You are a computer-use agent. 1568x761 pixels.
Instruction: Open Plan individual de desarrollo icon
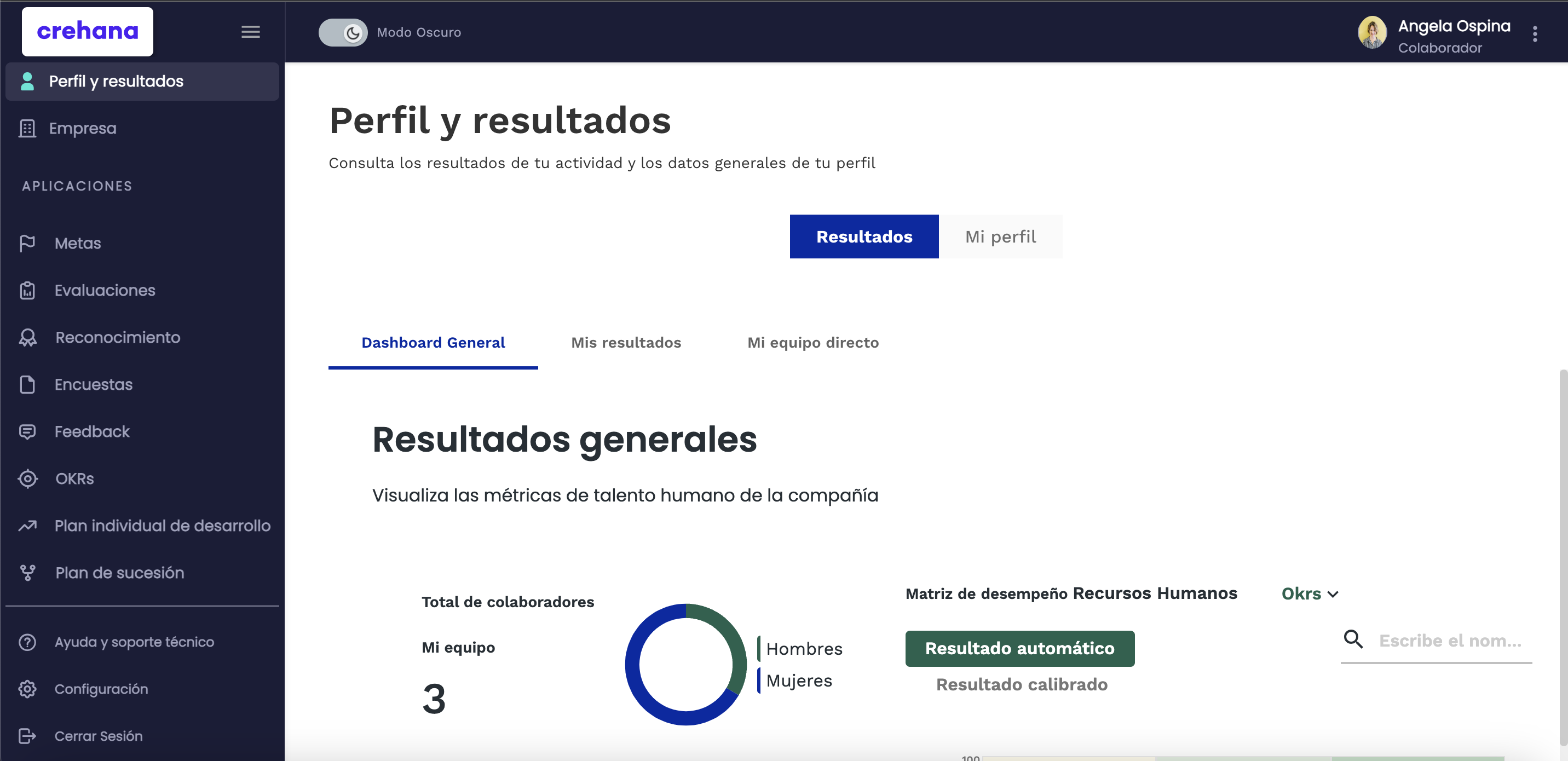click(x=28, y=526)
